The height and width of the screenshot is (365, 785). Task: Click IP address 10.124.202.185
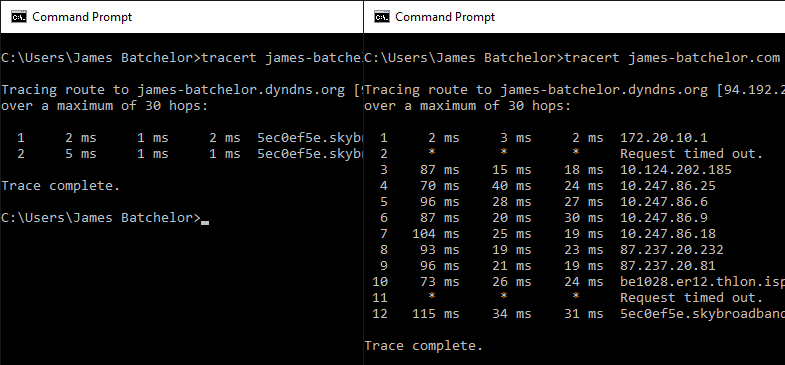click(x=676, y=170)
